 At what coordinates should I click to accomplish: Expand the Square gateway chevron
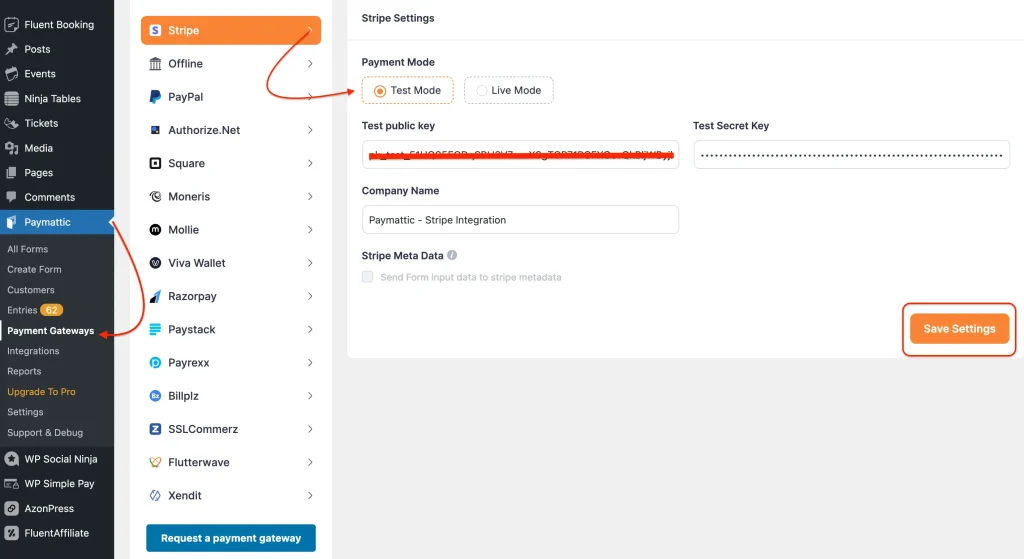point(310,163)
